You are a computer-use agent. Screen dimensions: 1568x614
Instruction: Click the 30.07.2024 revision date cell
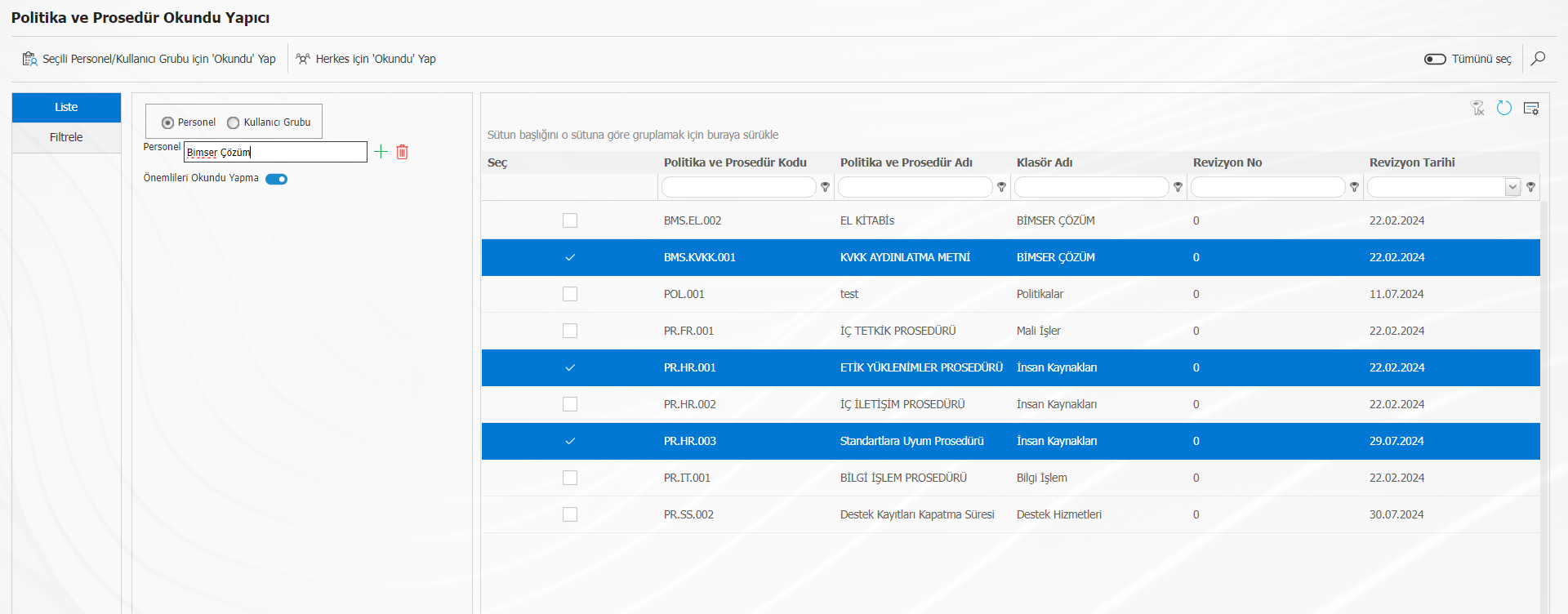[1396, 514]
